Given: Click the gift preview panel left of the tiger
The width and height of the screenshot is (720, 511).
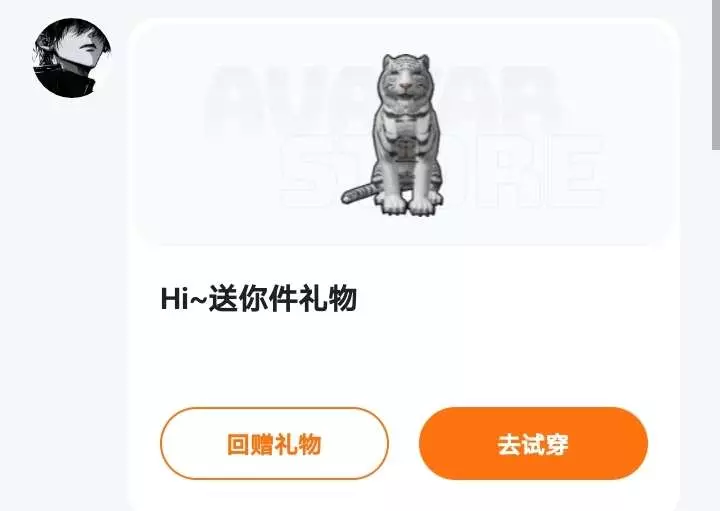Looking at the screenshot, I should tap(238, 133).
